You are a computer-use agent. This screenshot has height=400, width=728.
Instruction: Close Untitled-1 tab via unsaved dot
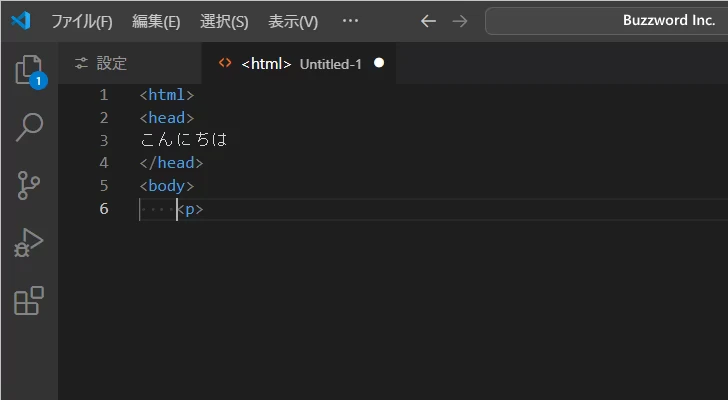379,63
